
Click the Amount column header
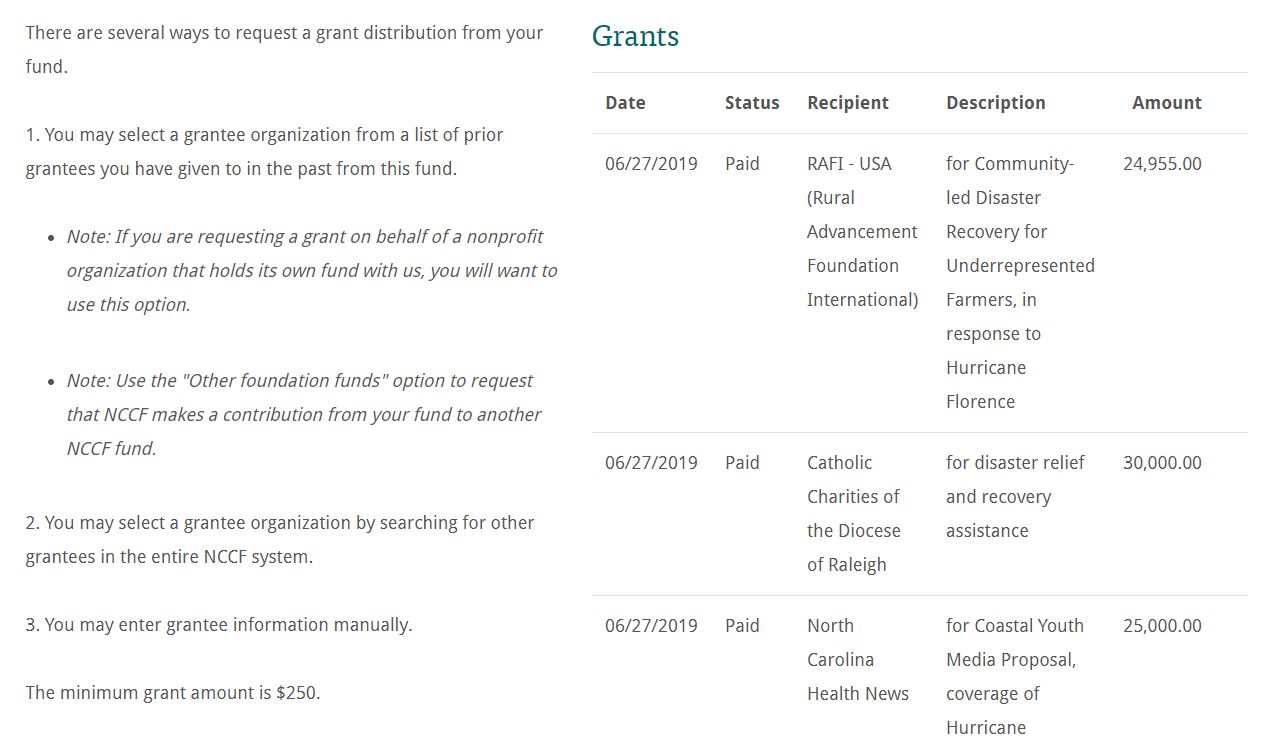(x=1167, y=103)
